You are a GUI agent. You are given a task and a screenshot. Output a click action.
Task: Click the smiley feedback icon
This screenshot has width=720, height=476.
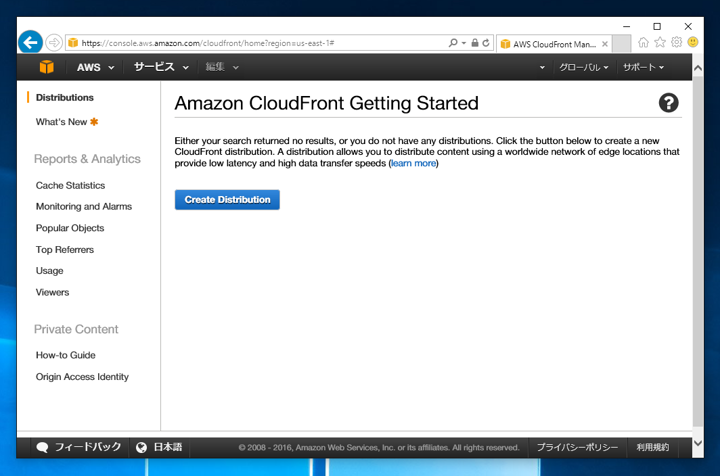[693, 42]
